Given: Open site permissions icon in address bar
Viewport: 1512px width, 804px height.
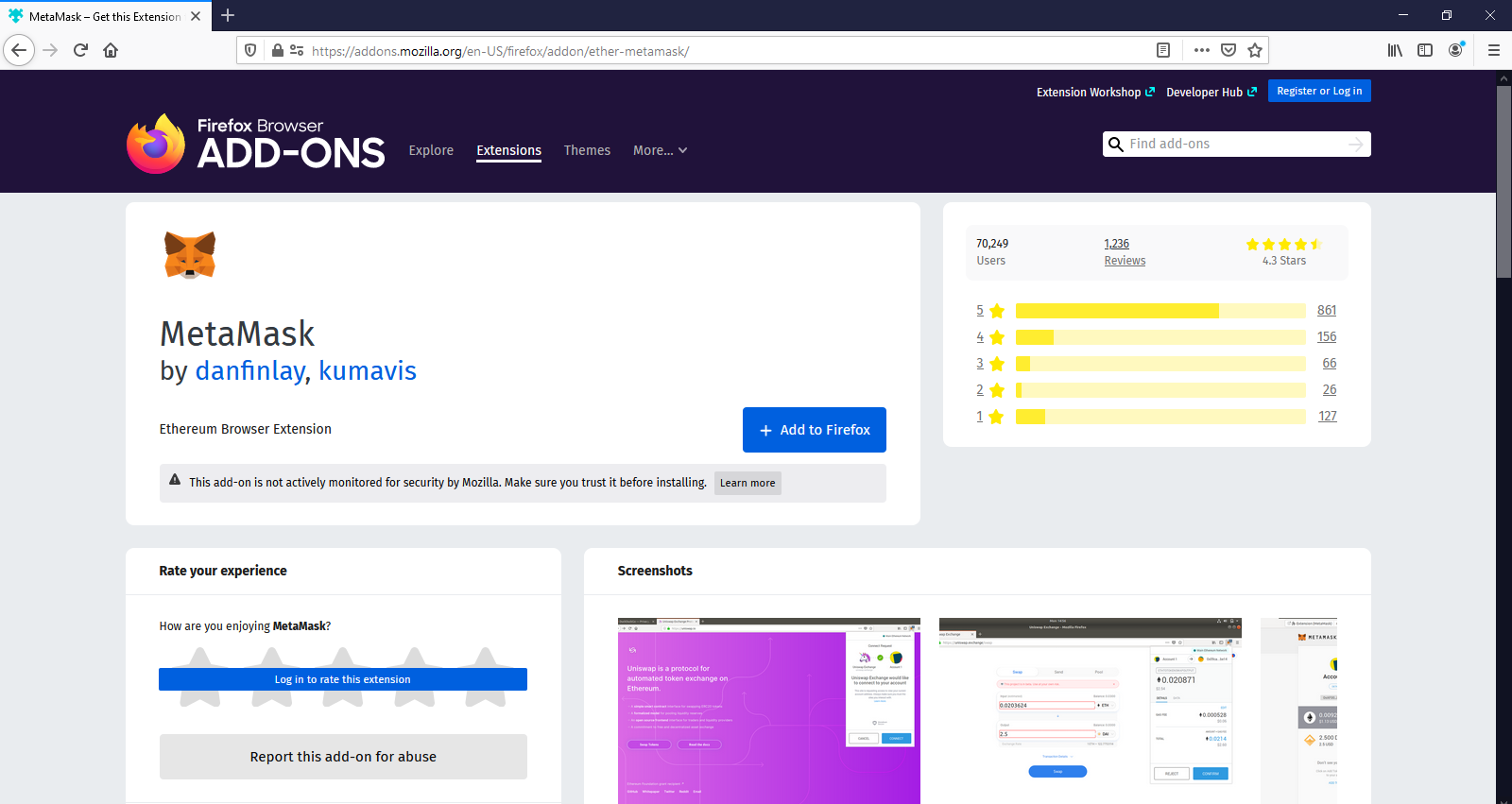Looking at the screenshot, I should point(297,50).
